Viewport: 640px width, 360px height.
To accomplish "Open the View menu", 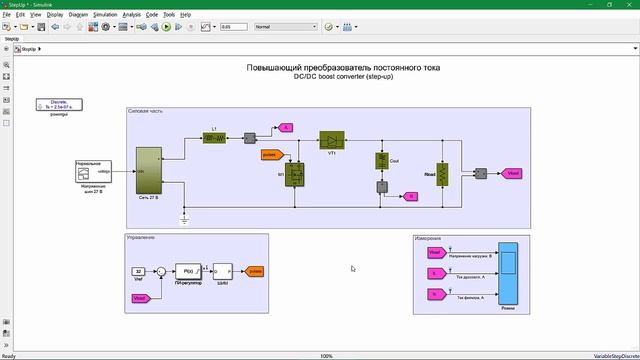I will pos(36,15).
